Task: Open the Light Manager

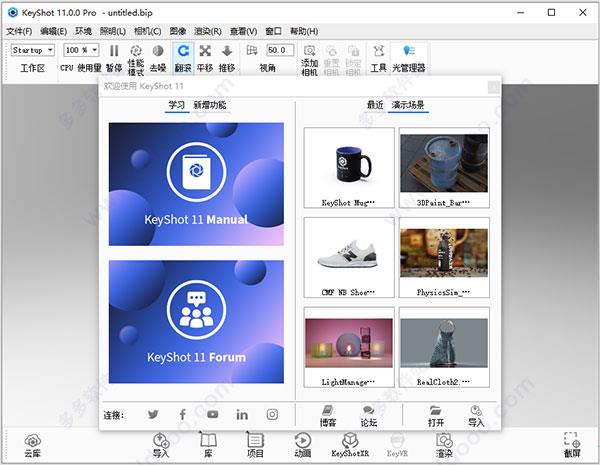Action: [408, 52]
